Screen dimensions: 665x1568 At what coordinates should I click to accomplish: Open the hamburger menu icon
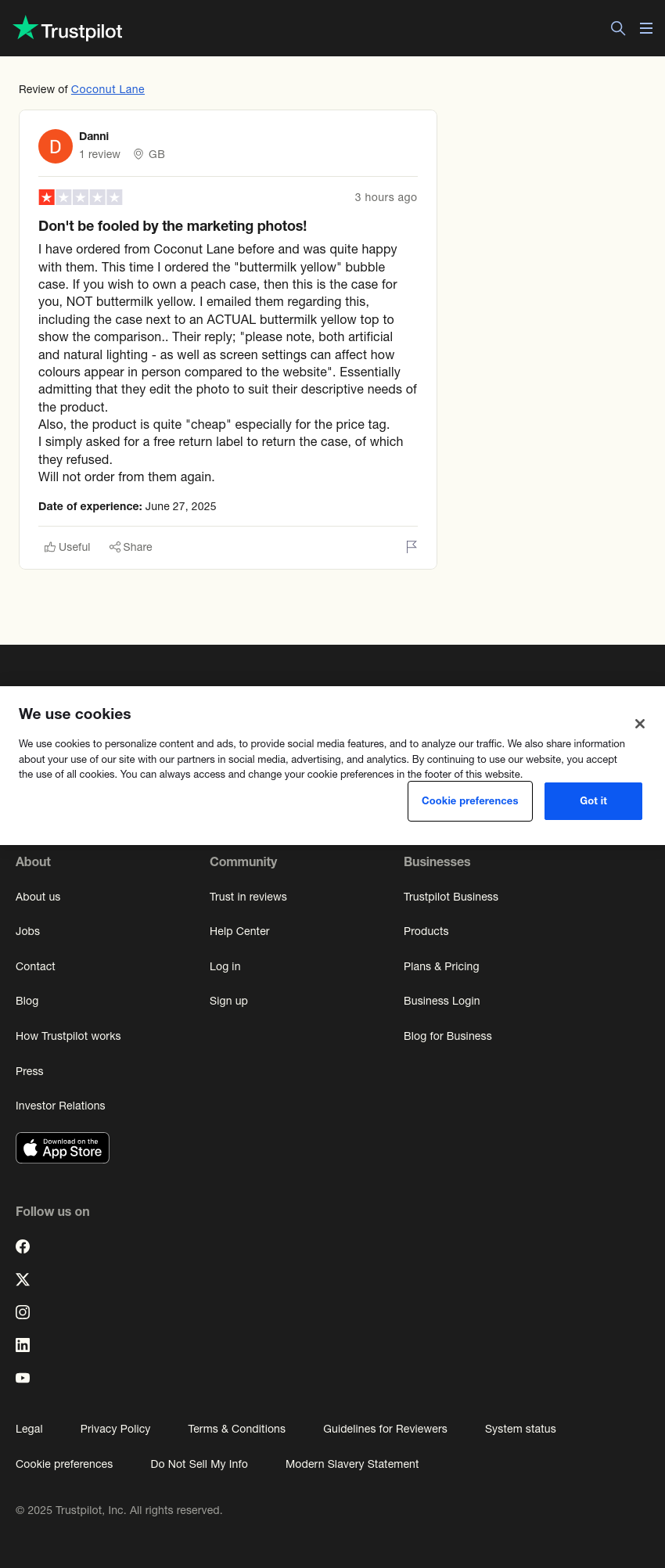coord(646,28)
